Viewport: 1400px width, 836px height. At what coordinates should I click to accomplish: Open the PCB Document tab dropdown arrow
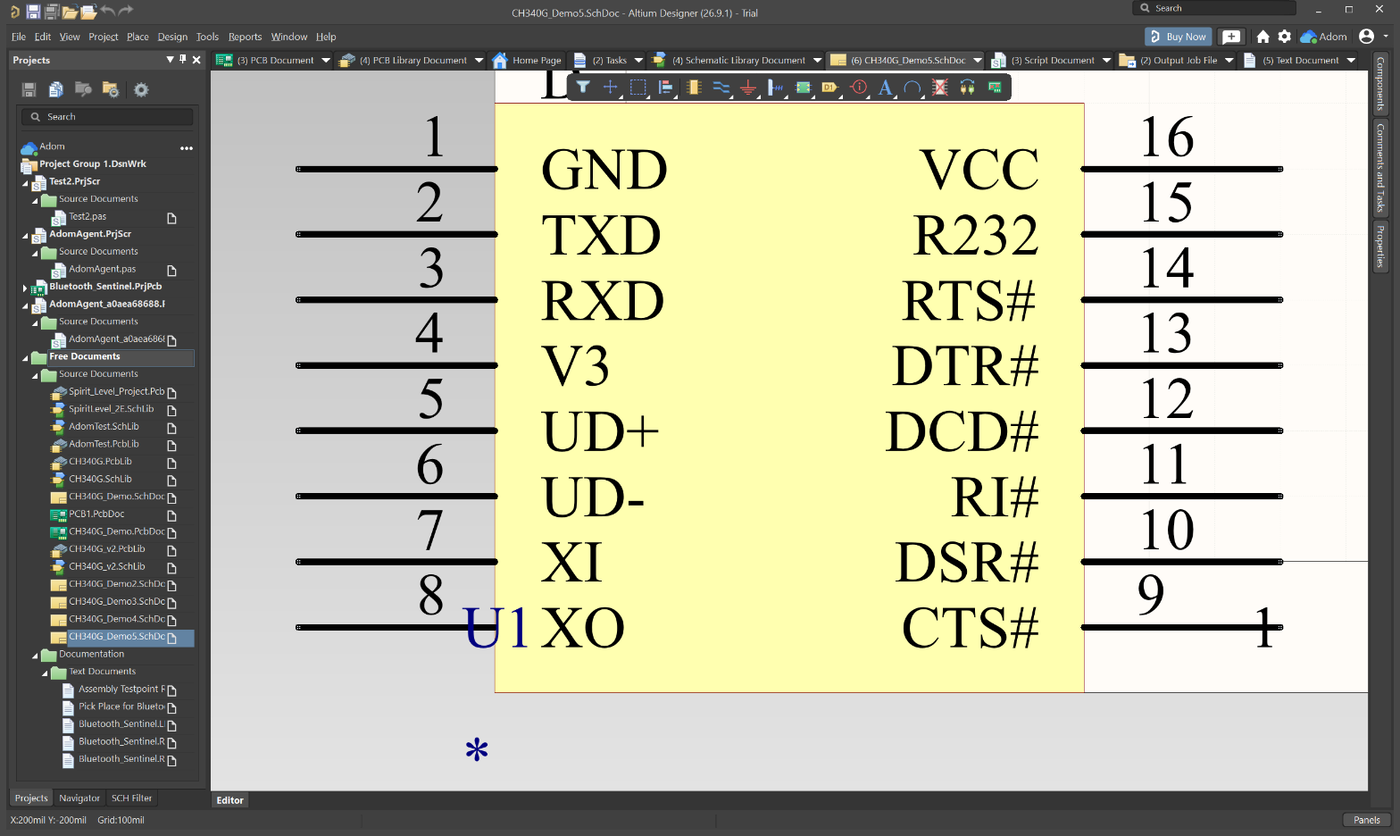coord(324,60)
